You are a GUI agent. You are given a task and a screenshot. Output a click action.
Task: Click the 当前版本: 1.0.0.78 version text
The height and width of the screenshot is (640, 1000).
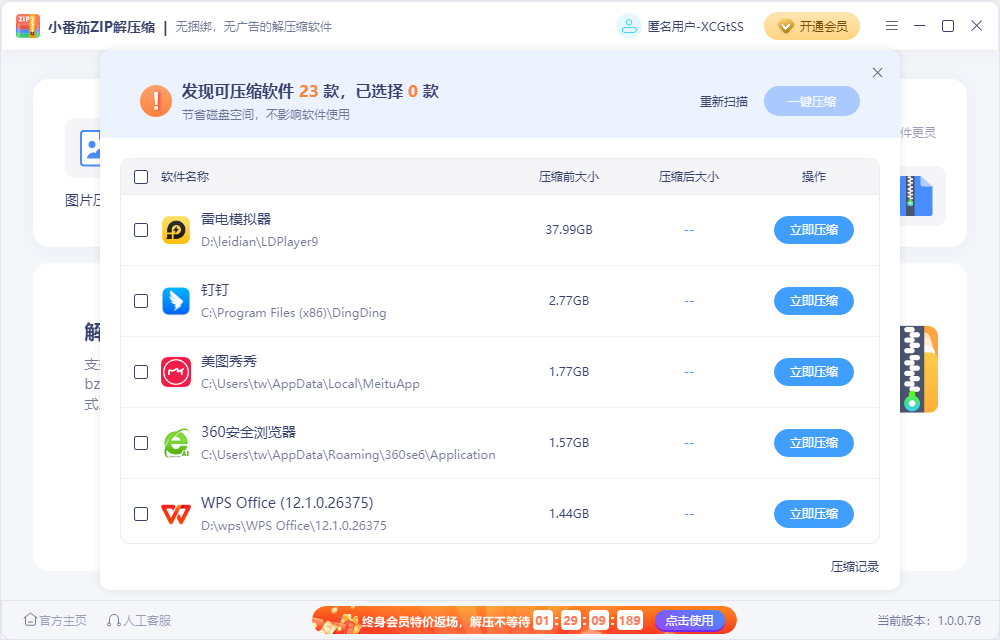(929, 620)
